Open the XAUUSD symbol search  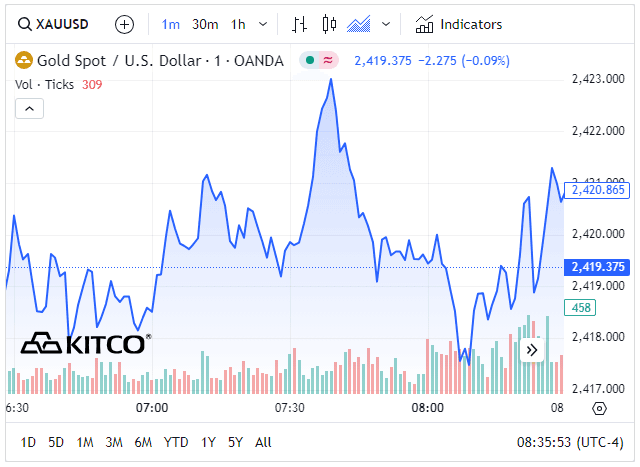[x=53, y=24]
